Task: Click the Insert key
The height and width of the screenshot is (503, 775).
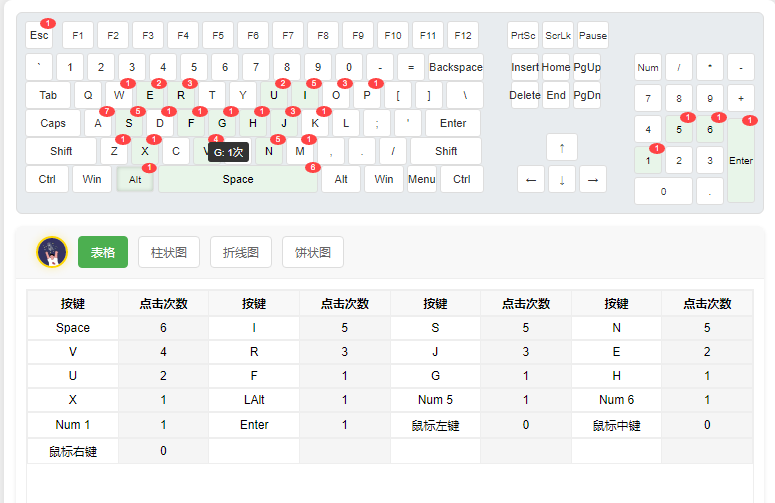Action: click(x=525, y=67)
